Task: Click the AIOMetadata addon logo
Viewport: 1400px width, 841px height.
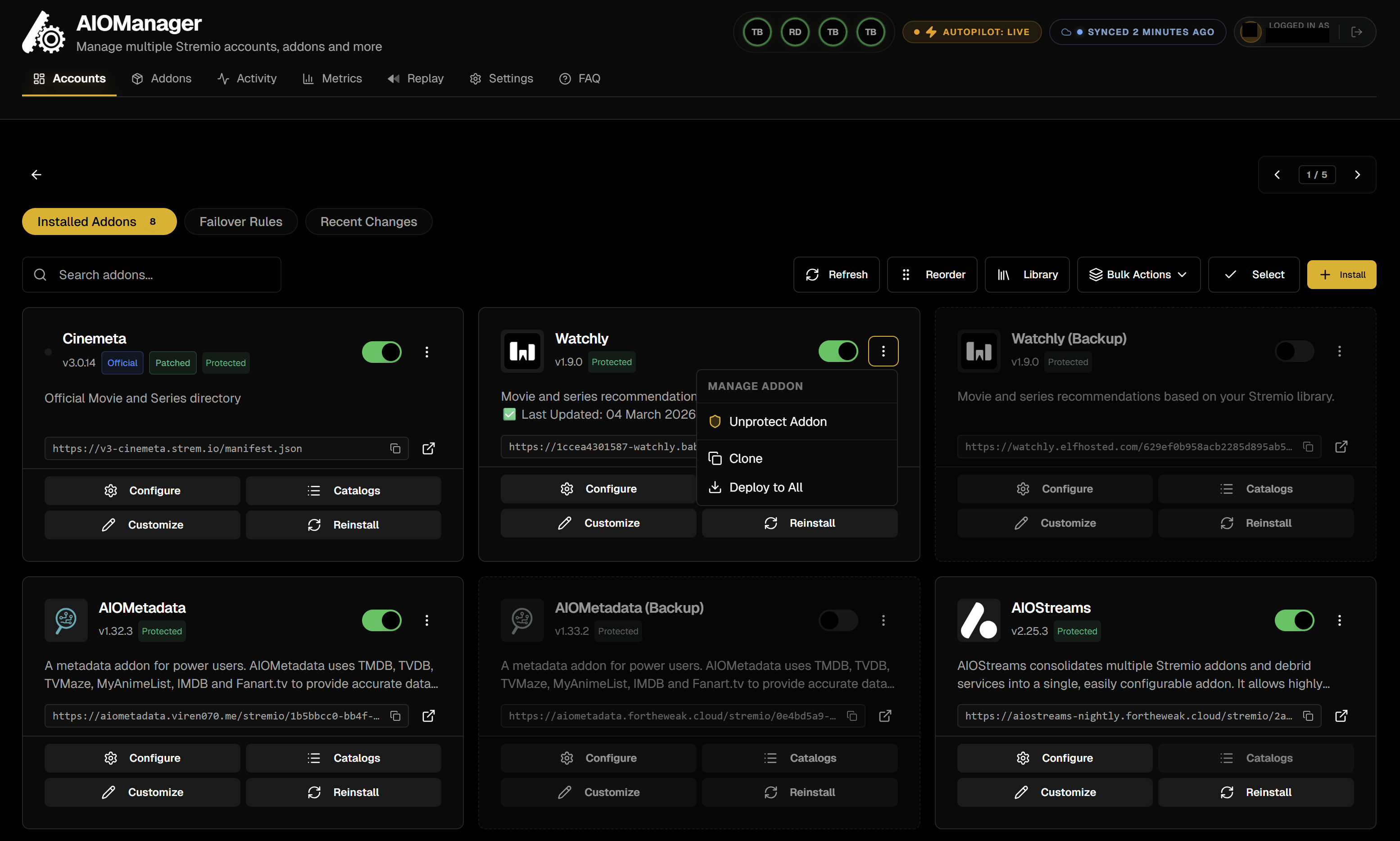Action: (66, 620)
